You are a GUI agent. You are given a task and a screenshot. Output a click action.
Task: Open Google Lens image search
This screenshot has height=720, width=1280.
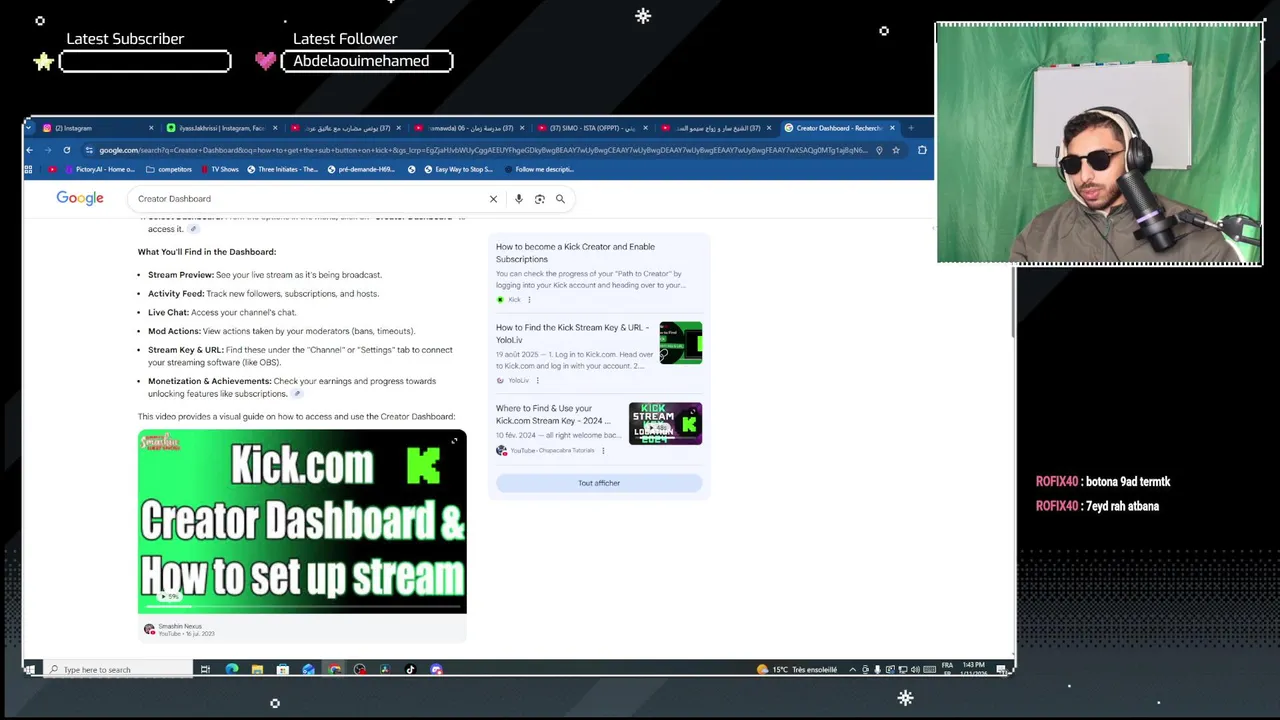coord(539,199)
